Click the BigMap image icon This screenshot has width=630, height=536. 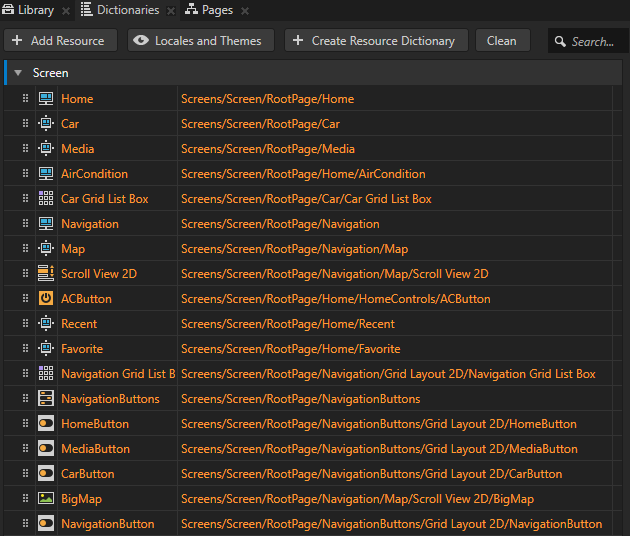(x=46, y=499)
